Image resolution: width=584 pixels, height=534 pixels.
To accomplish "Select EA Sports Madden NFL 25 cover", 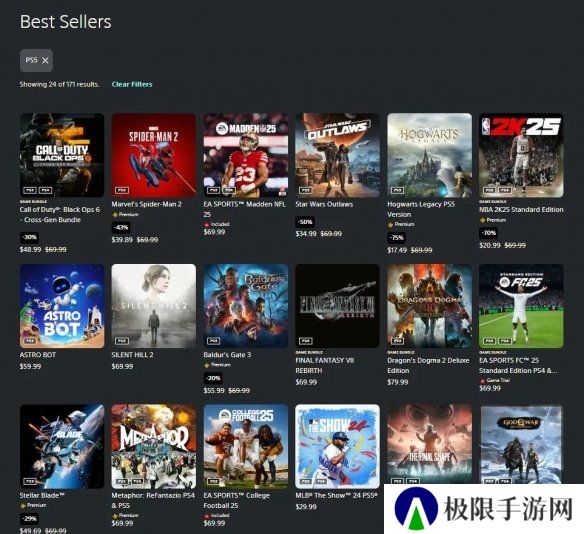I will [x=246, y=155].
